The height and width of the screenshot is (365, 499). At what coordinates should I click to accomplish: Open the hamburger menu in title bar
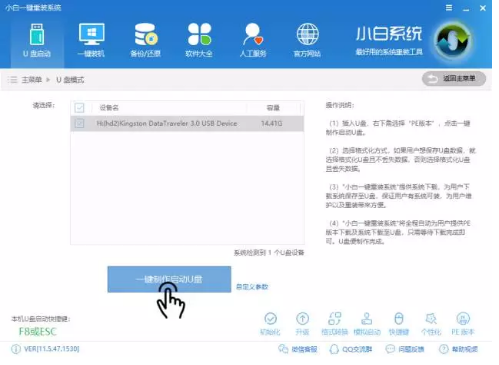click(449, 8)
